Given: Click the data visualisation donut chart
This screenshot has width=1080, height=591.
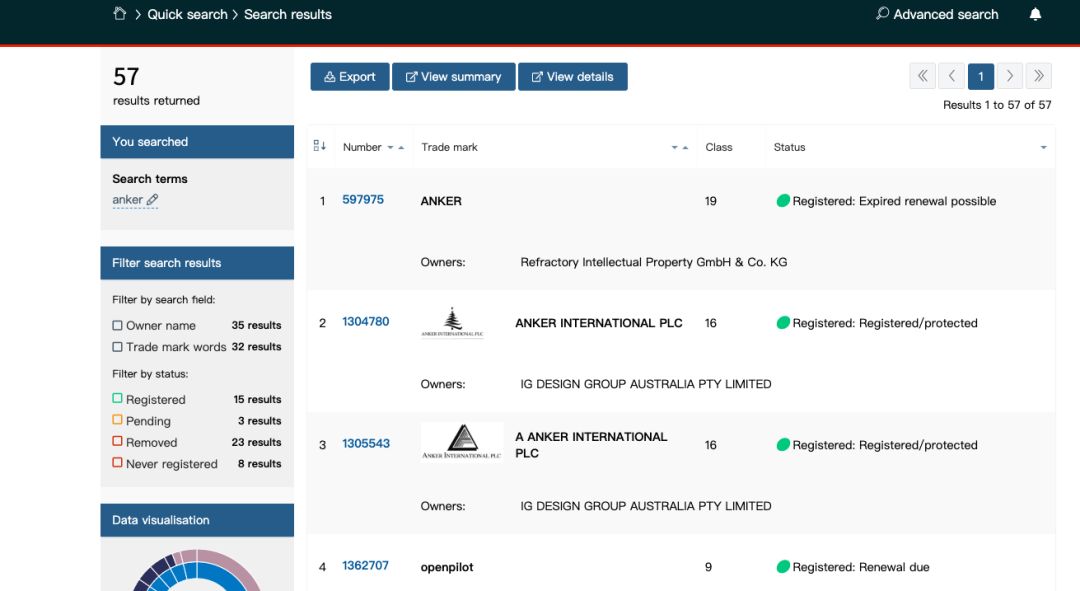Looking at the screenshot, I should coord(197,570).
